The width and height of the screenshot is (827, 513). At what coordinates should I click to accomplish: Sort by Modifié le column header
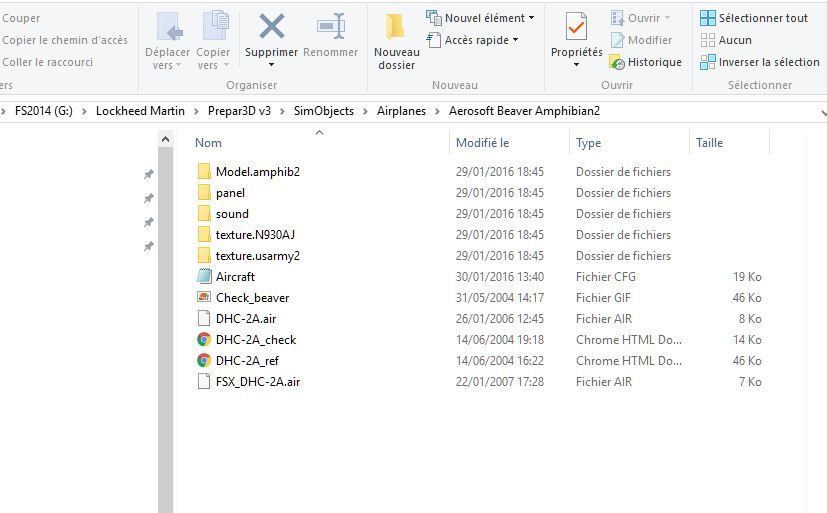pyautogui.click(x=483, y=143)
